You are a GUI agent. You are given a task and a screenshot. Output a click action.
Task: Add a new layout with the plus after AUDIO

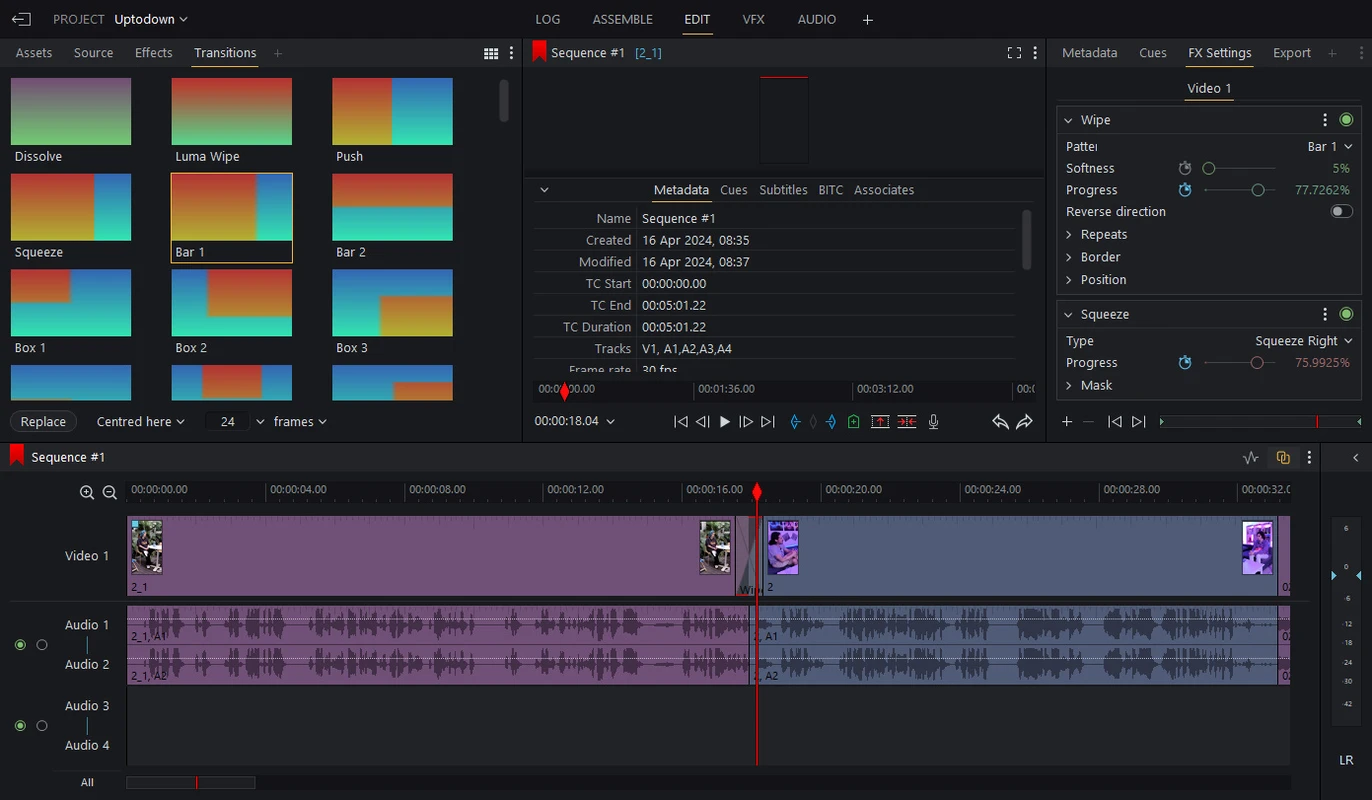click(867, 19)
